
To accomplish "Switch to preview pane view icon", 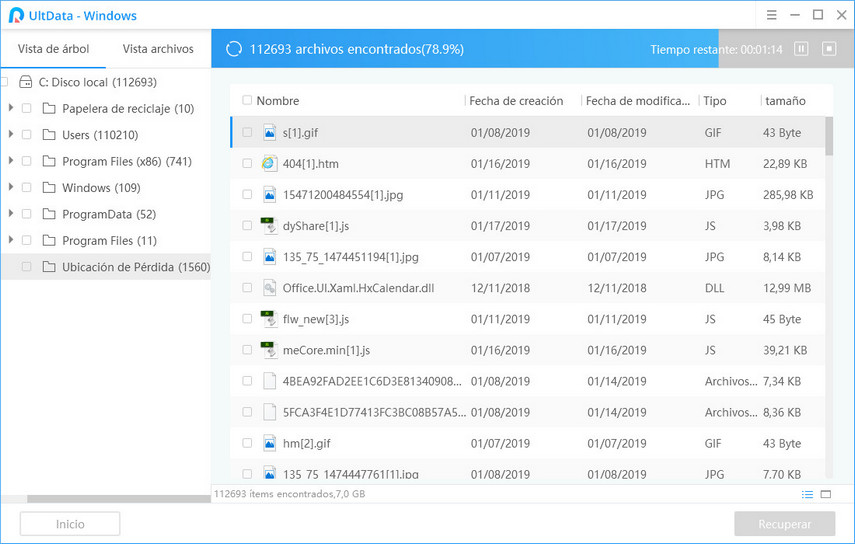I will tap(826, 494).
